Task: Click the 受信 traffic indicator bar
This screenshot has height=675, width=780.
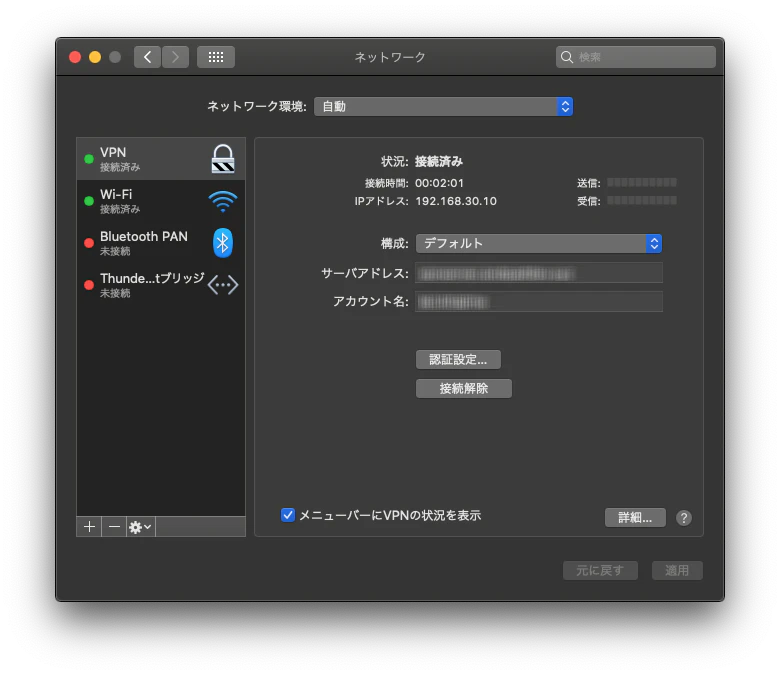Action: (x=642, y=200)
